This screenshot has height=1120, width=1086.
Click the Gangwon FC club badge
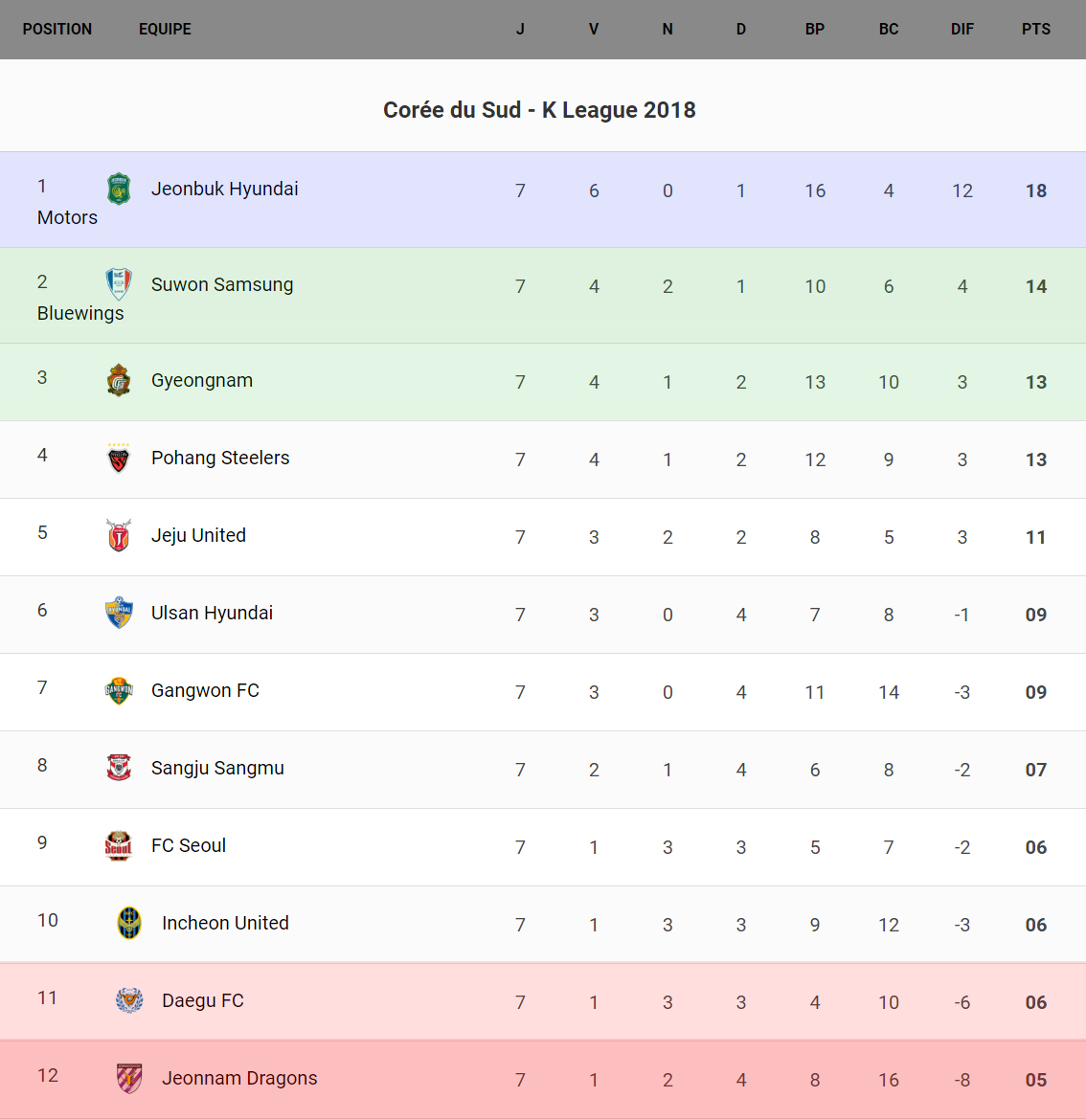click(119, 690)
